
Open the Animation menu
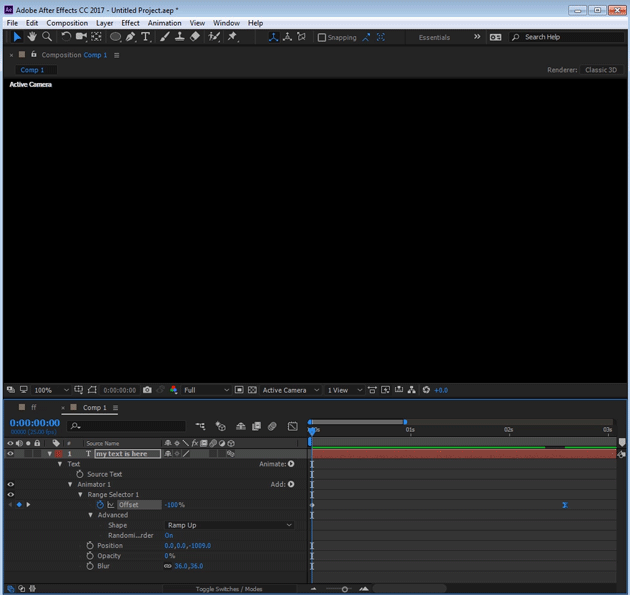[164, 23]
